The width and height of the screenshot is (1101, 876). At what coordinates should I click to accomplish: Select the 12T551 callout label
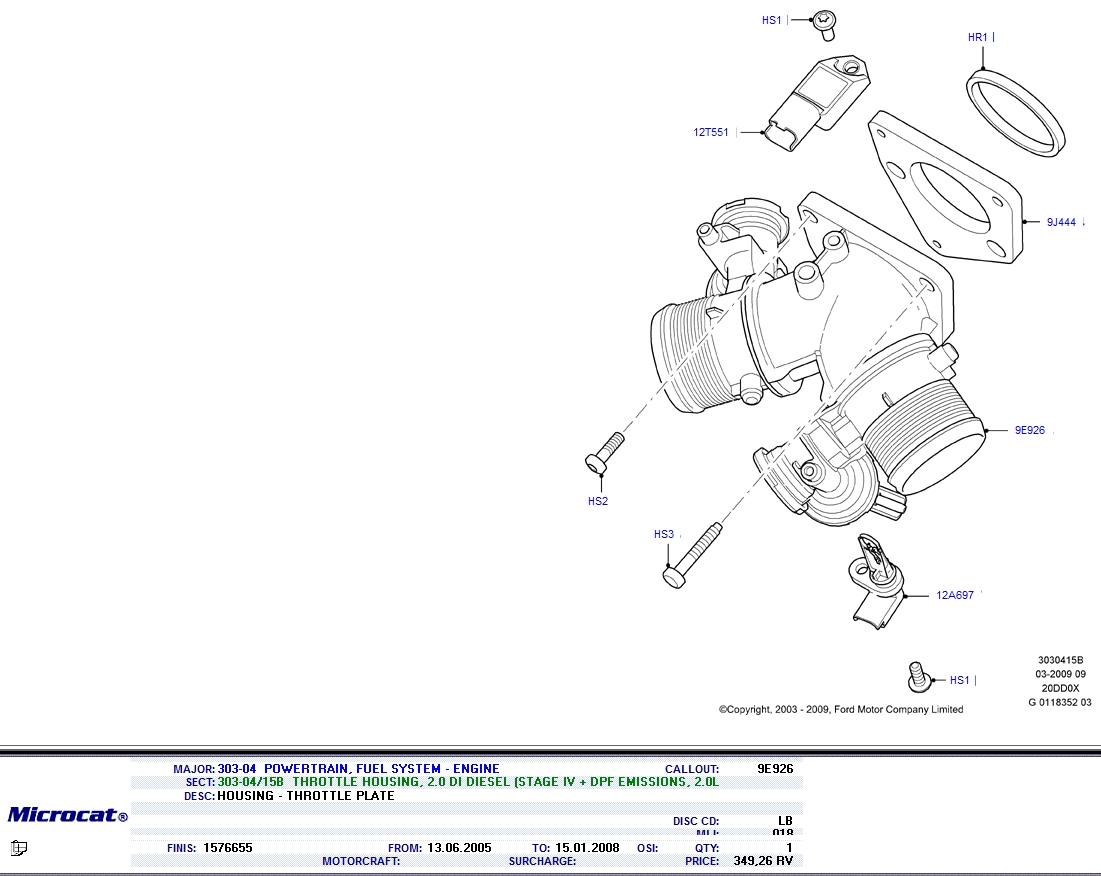[711, 132]
